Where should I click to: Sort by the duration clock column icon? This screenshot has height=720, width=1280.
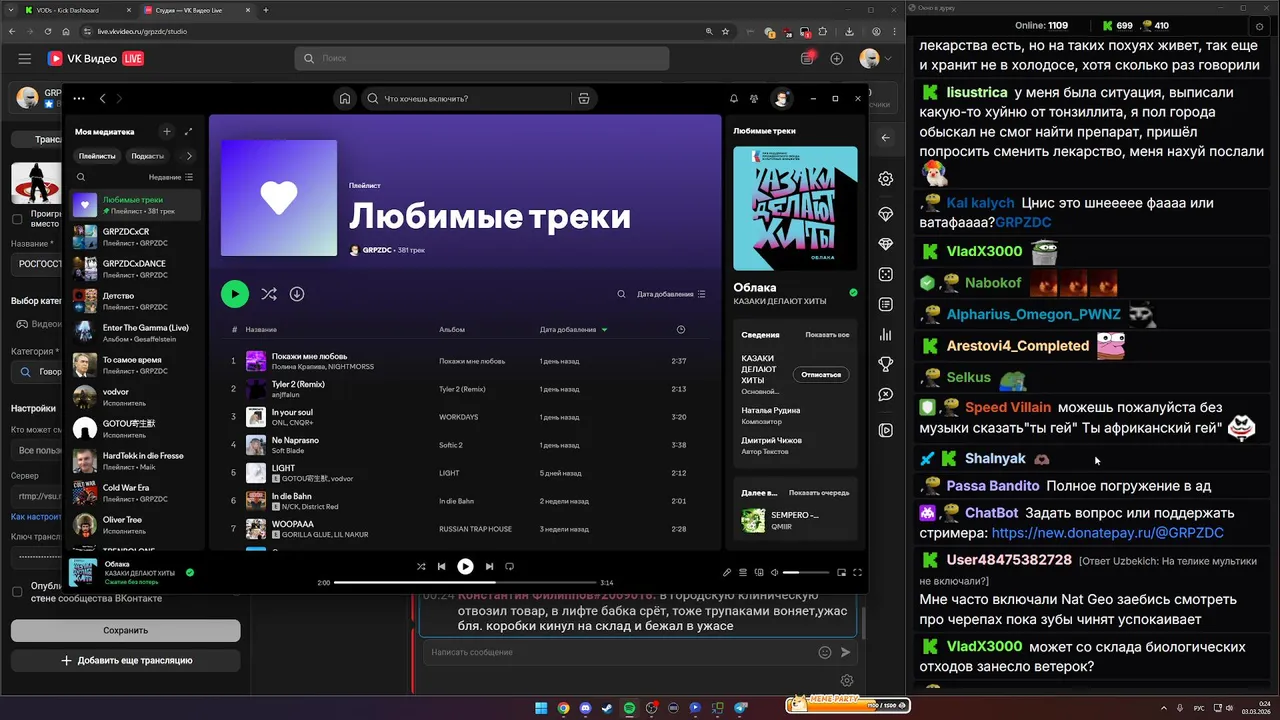point(681,329)
